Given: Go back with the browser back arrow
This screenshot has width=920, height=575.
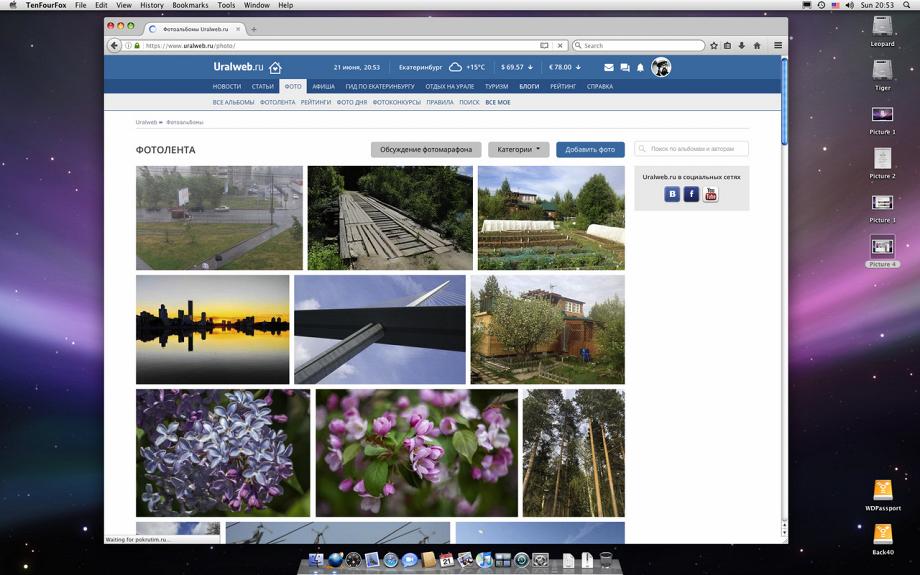Looking at the screenshot, I should 114,45.
